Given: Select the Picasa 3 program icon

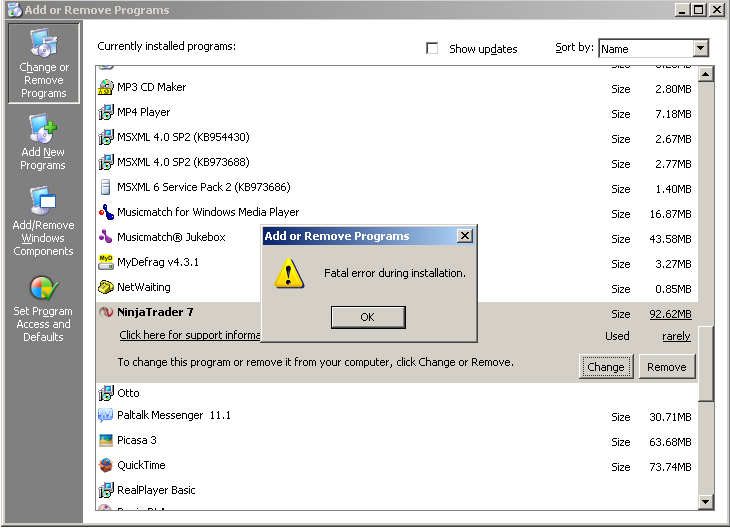Looking at the screenshot, I should [x=106, y=441].
